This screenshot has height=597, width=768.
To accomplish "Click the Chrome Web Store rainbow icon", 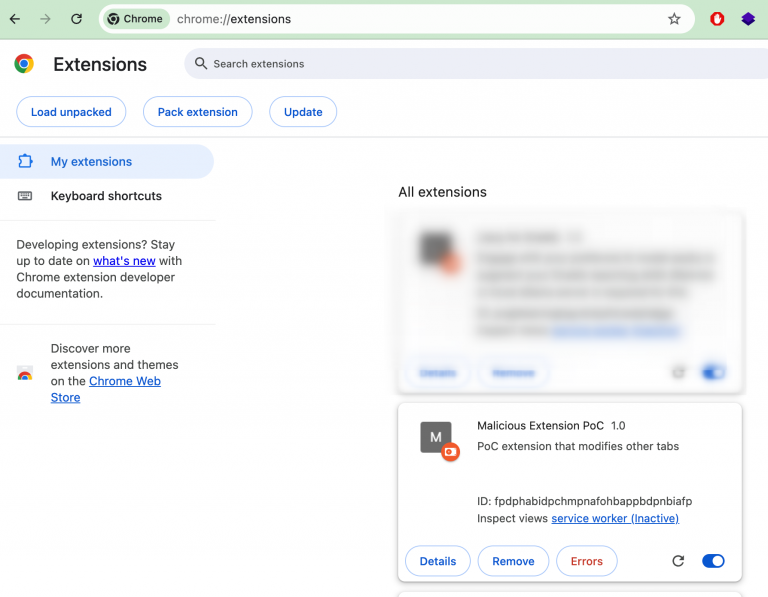I will tap(25, 373).
